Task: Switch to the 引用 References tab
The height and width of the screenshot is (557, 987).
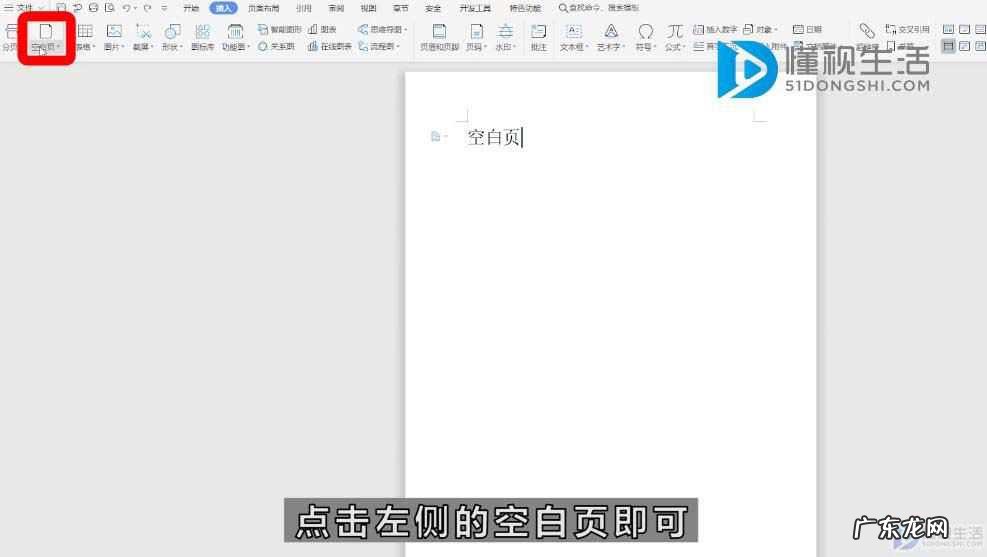Action: click(304, 8)
